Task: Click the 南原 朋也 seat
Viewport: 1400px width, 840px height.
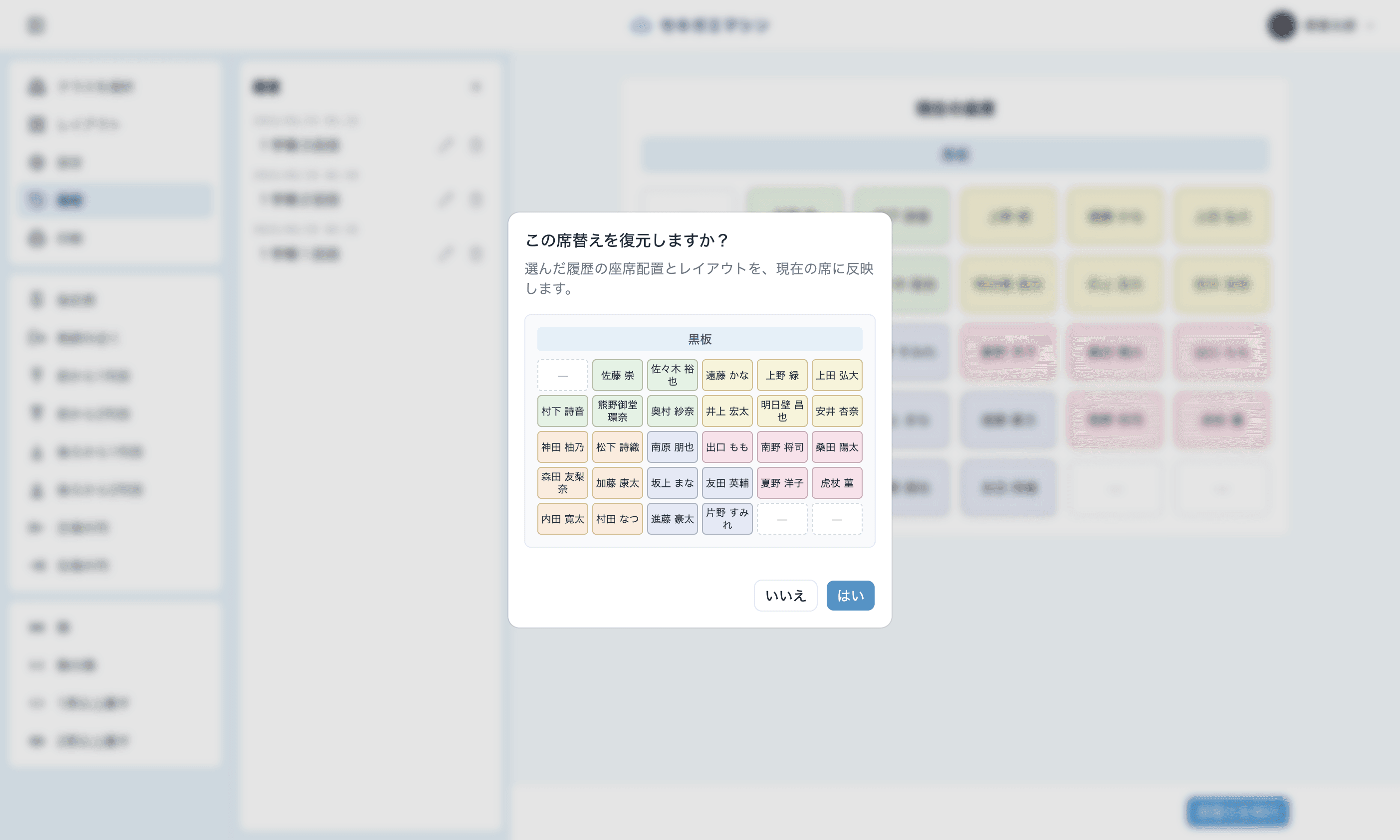Action: [x=672, y=446]
